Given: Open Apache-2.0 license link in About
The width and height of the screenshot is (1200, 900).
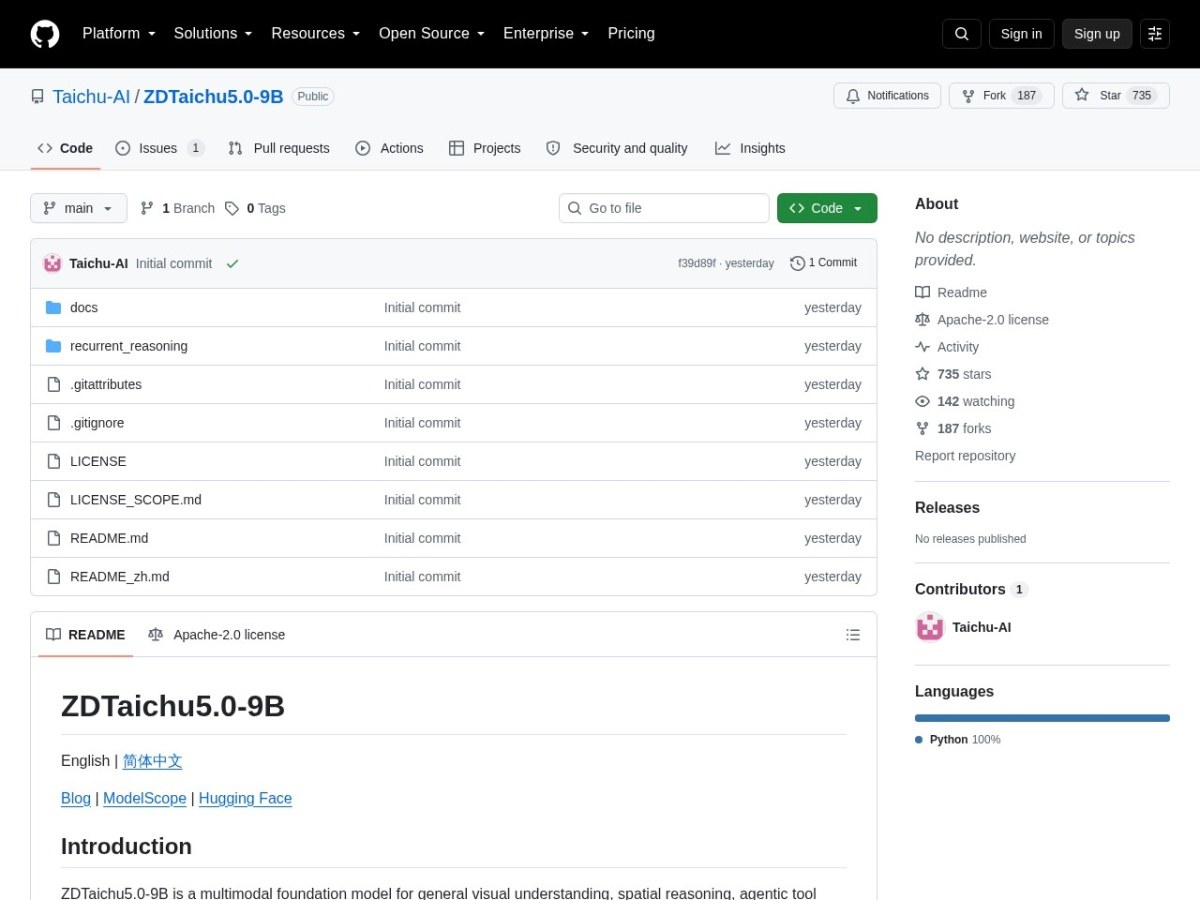Looking at the screenshot, I should pyautogui.click(x=982, y=320).
